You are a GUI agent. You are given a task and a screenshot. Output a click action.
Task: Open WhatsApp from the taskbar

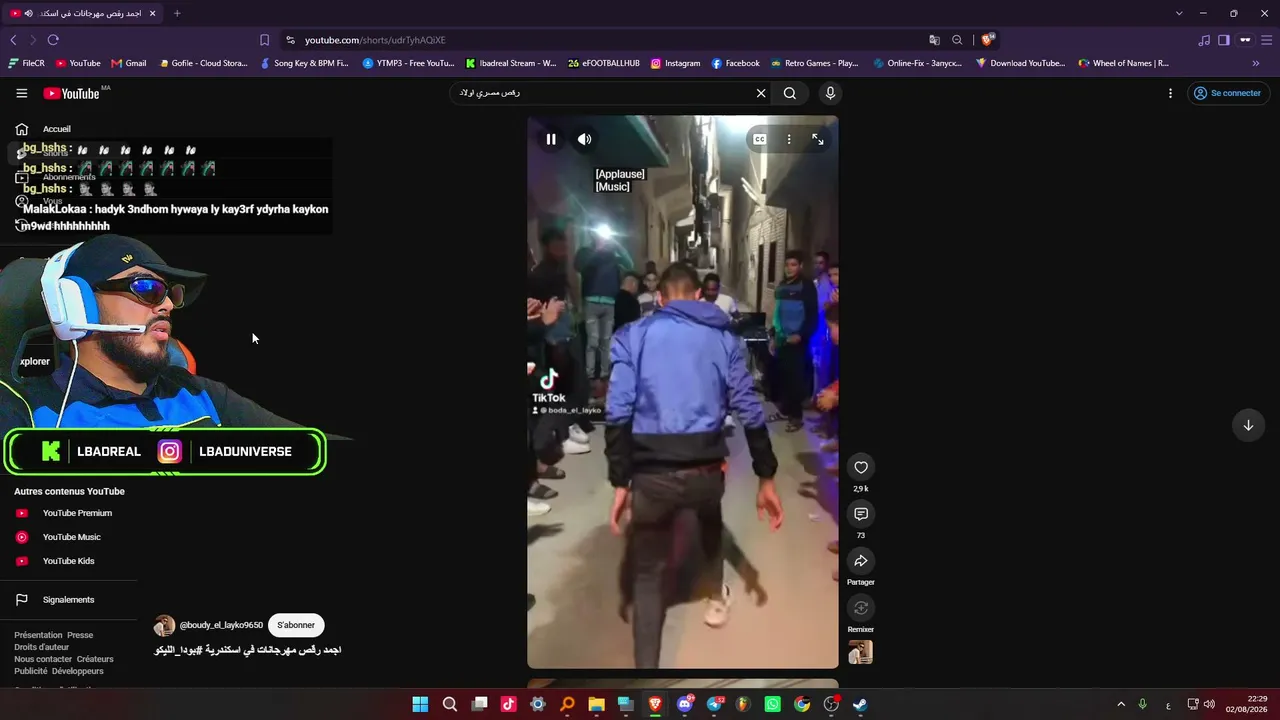click(772, 704)
